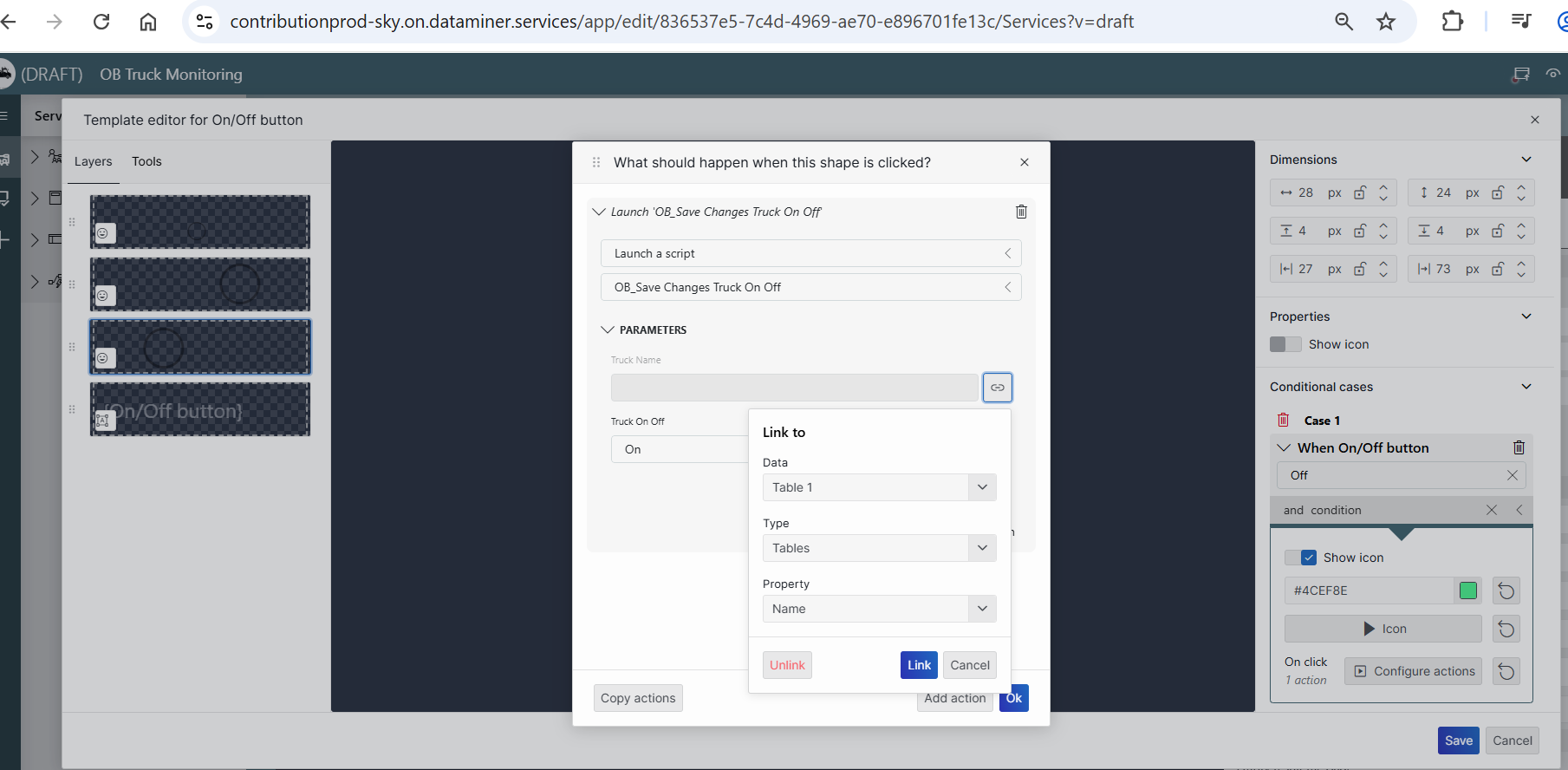Select the Layers tab
Screen dimensions: 1568x770
93,161
